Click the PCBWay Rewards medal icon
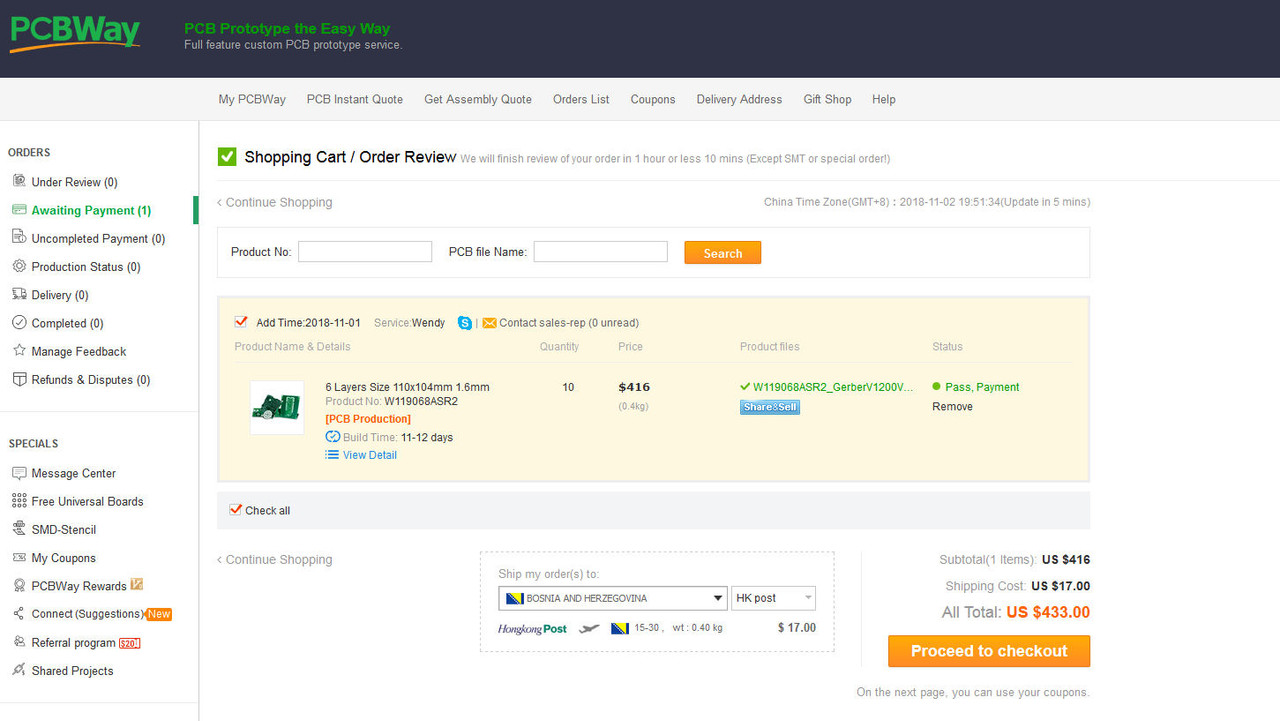This screenshot has width=1280, height=721. (19, 586)
